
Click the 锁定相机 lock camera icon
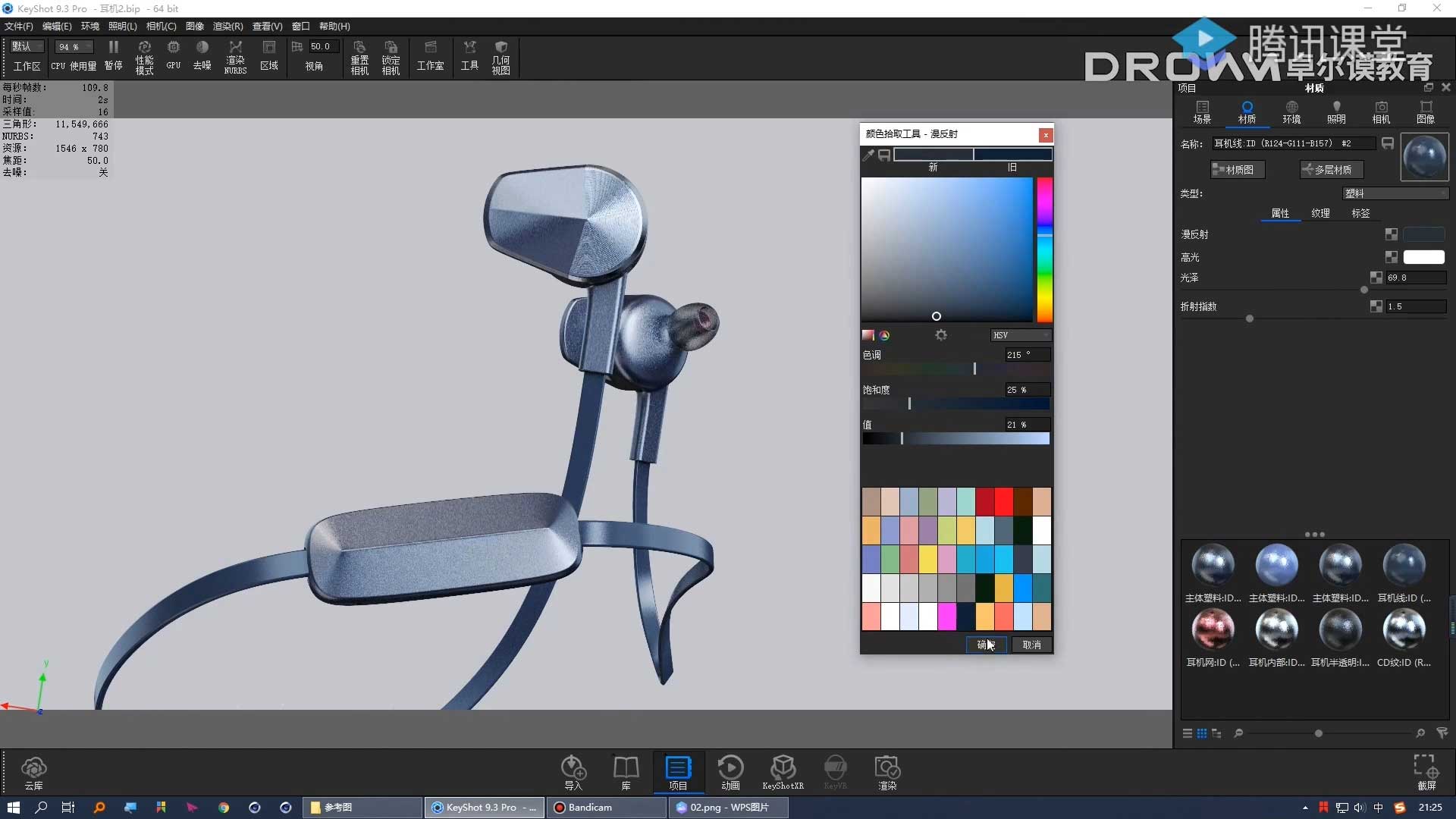pyautogui.click(x=391, y=57)
